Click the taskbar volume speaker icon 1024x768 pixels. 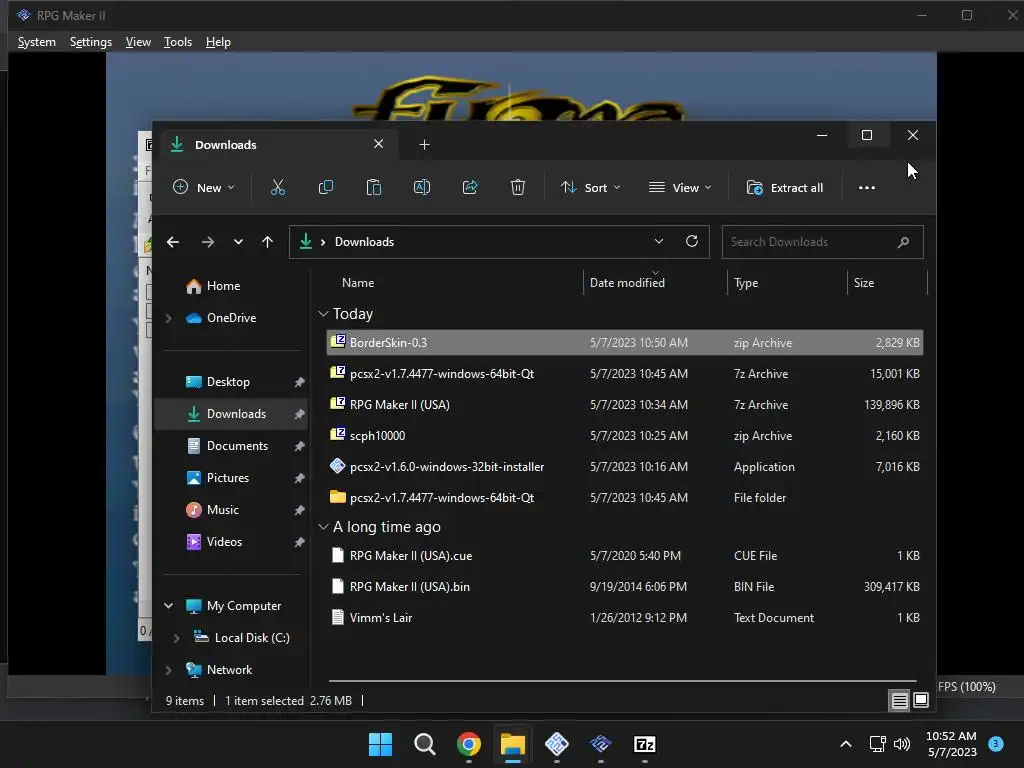tap(902, 744)
